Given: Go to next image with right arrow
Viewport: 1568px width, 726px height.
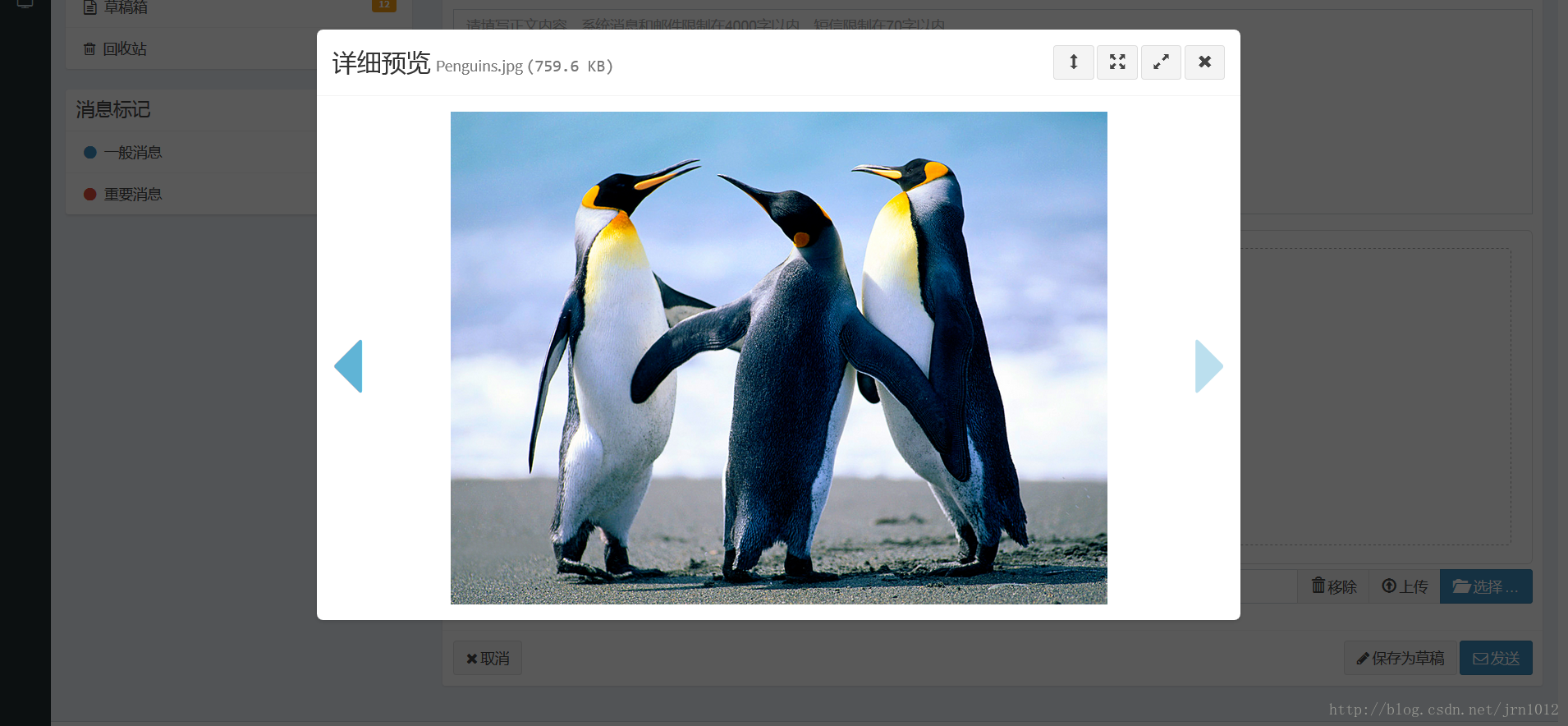Looking at the screenshot, I should [x=1208, y=366].
